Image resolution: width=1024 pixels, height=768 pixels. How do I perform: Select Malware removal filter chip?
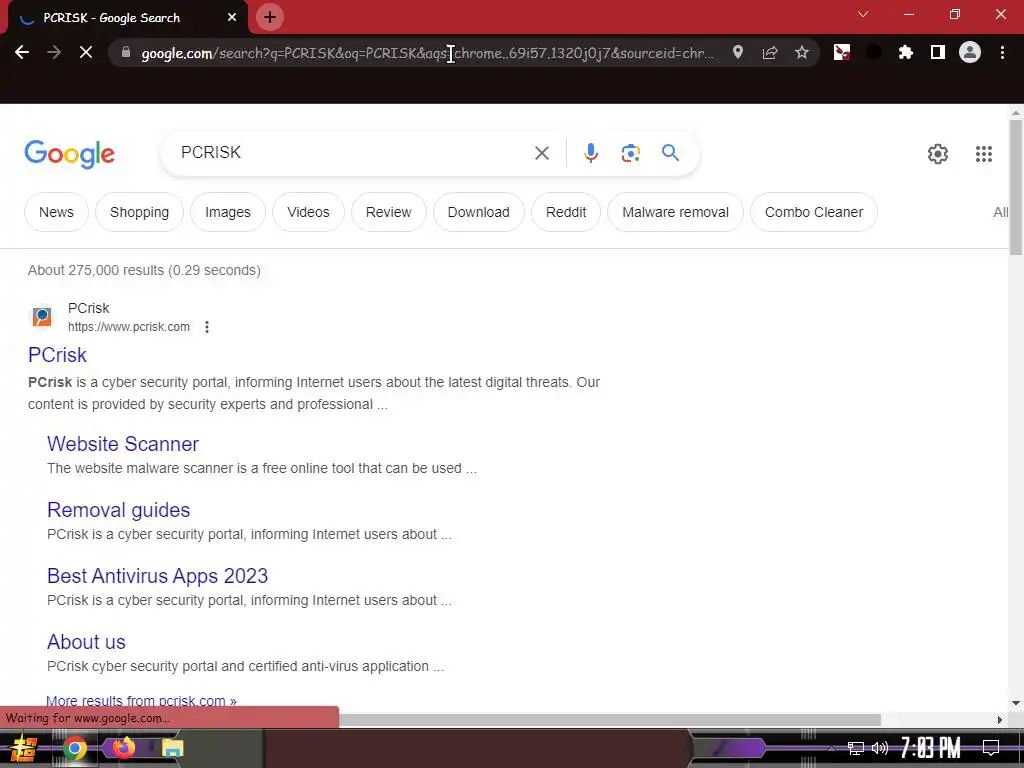coord(675,212)
